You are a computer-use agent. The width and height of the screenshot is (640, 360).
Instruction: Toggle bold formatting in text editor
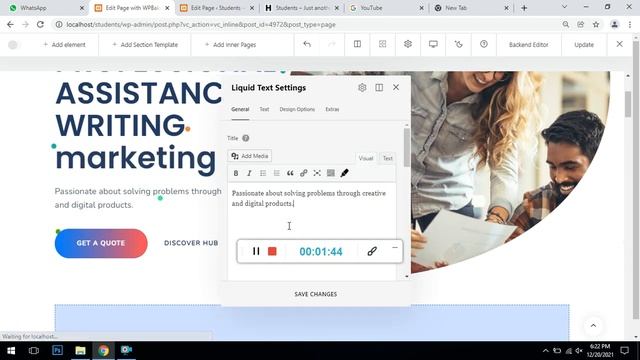236,173
